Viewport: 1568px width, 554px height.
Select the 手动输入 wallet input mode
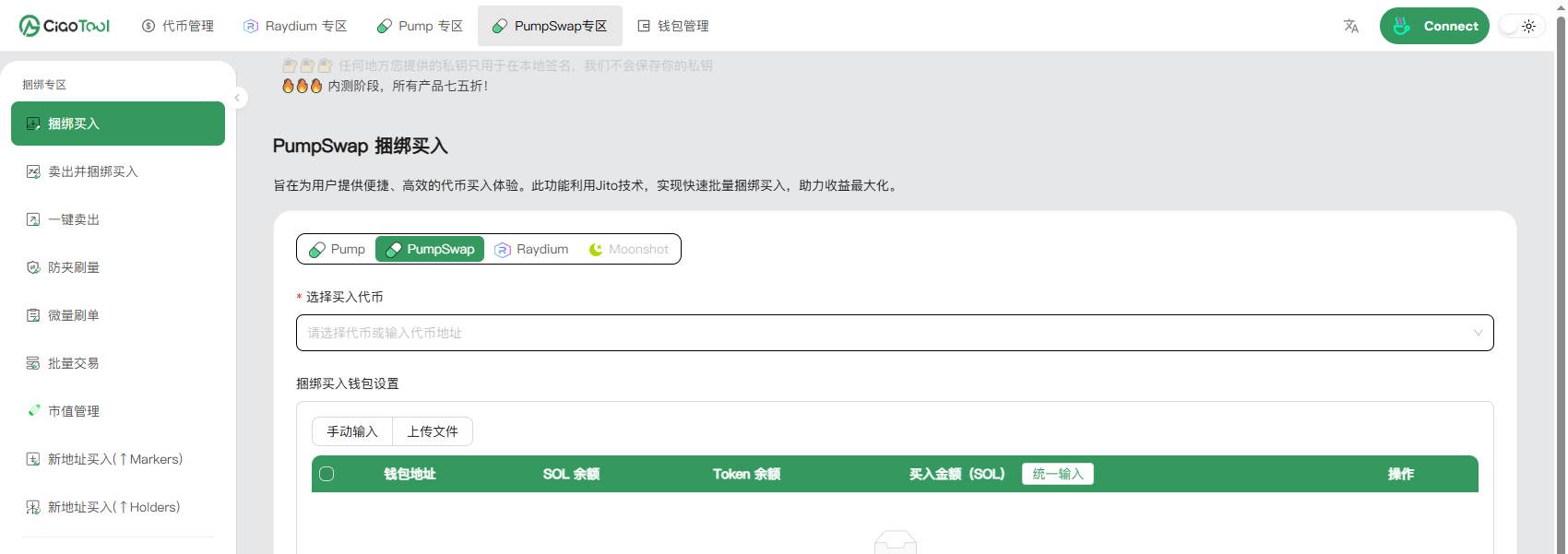(x=352, y=431)
